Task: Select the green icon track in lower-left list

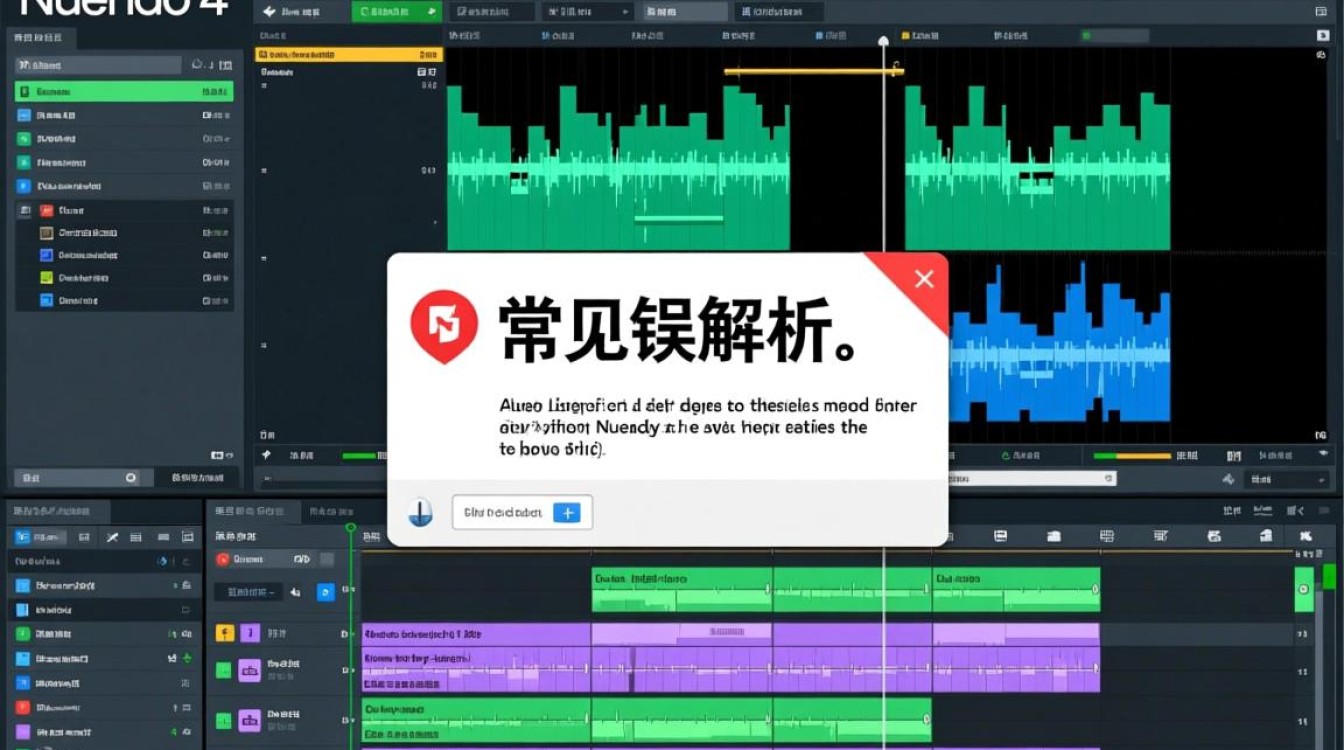Action: pyautogui.click(x=103, y=634)
